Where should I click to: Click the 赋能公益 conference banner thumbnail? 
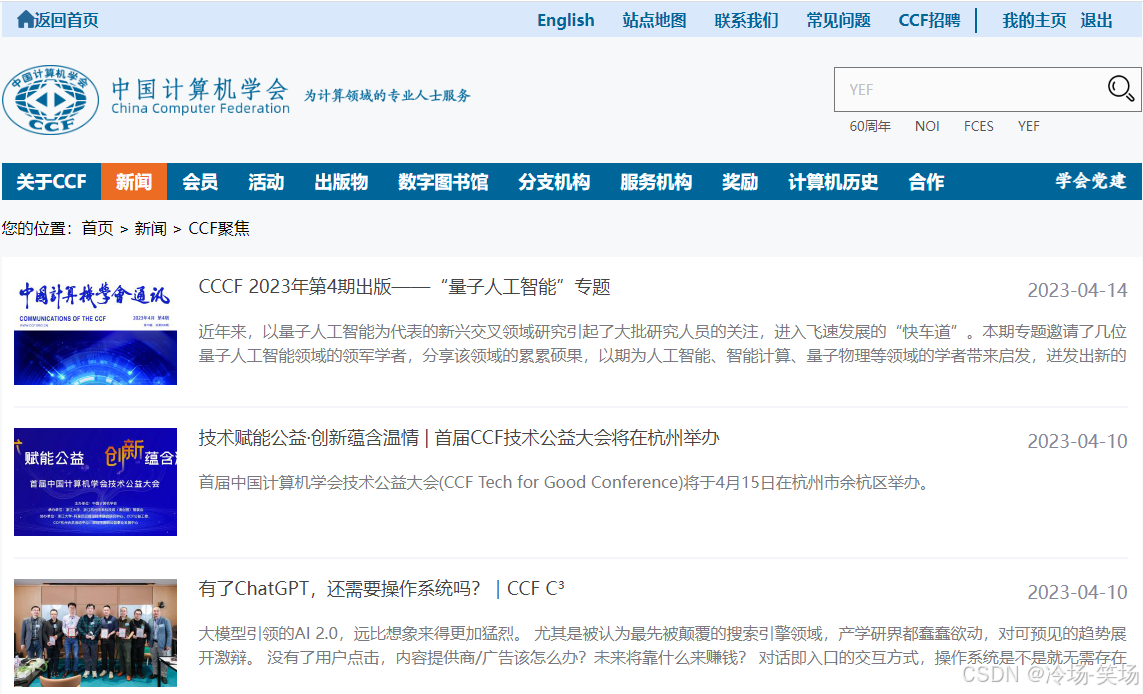pyautogui.click(x=95, y=482)
